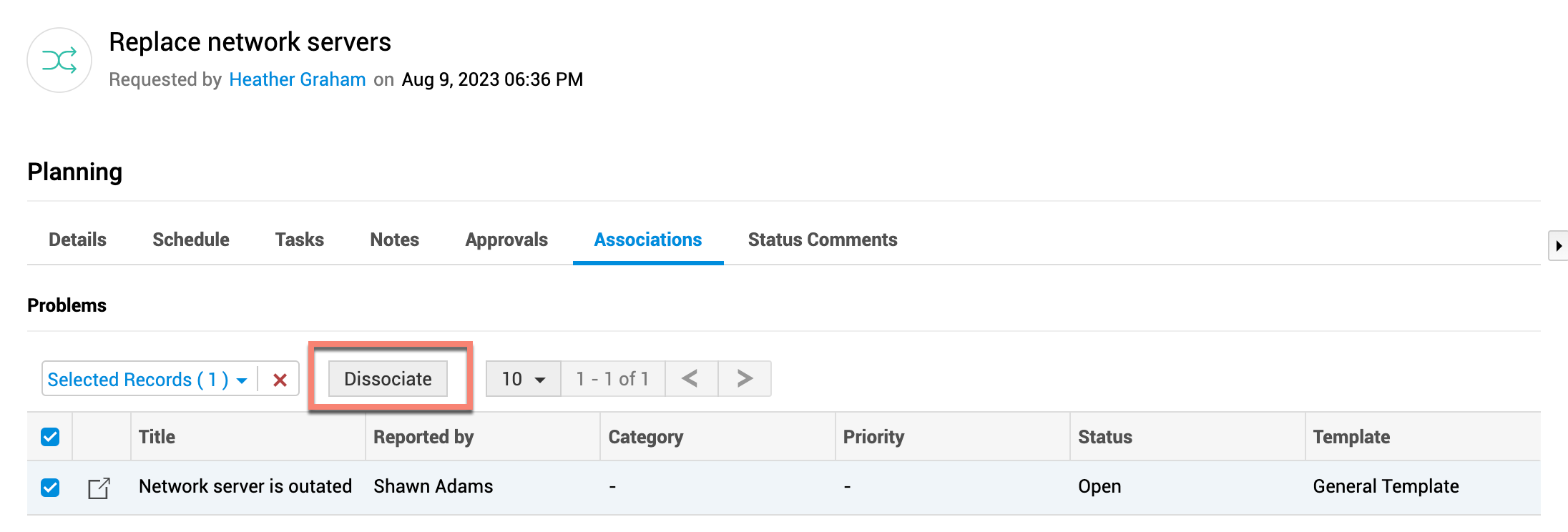Go to previous page of problems
This screenshot has height=532, width=1568.
pos(690,379)
